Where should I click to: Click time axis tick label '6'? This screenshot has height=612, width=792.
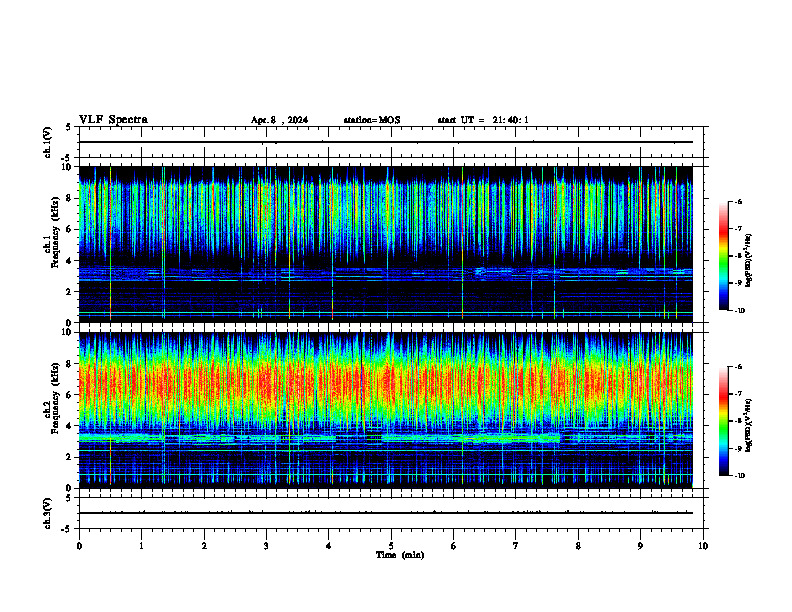pos(454,546)
